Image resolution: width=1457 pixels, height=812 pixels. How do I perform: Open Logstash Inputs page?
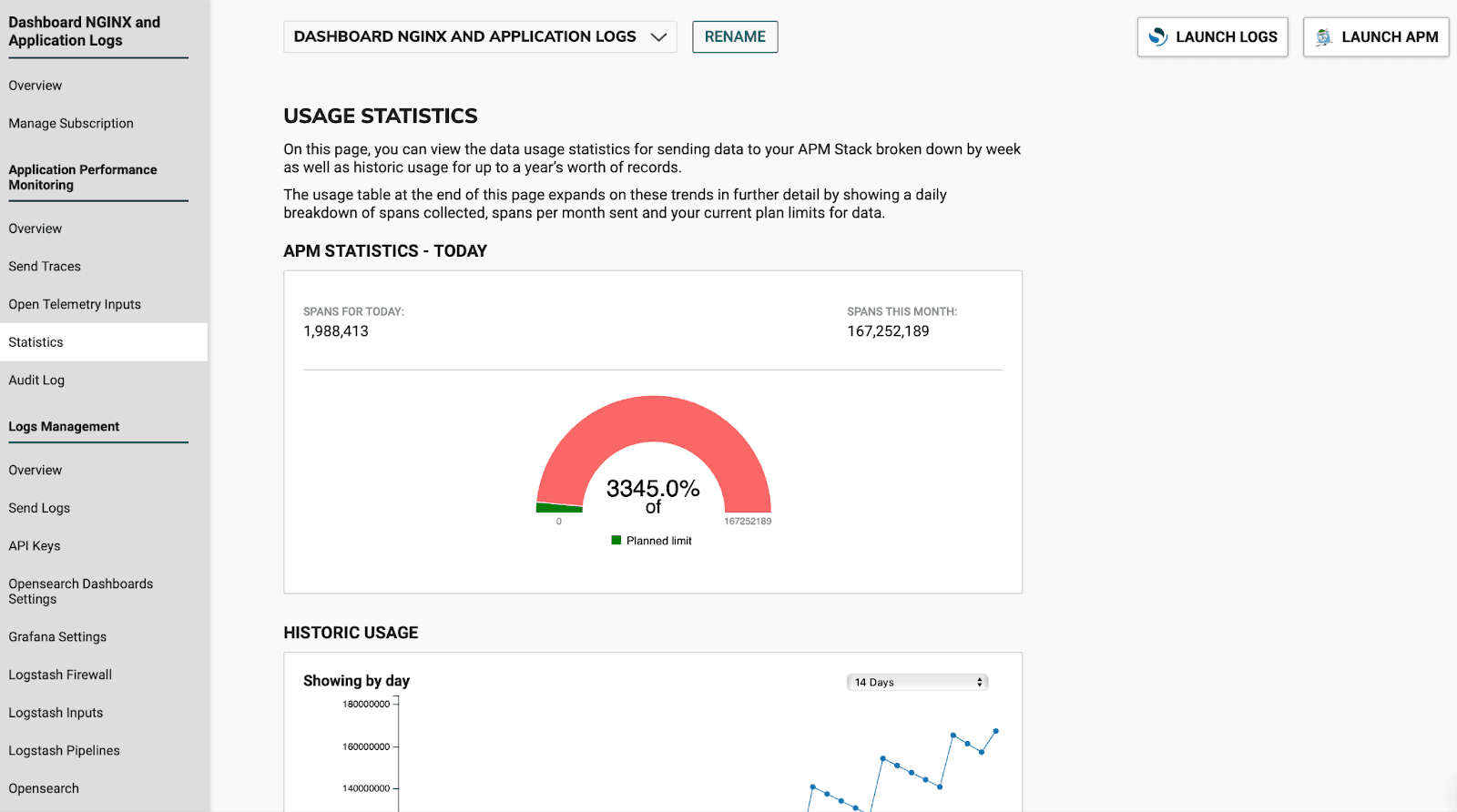pyautogui.click(x=56, y=713)
